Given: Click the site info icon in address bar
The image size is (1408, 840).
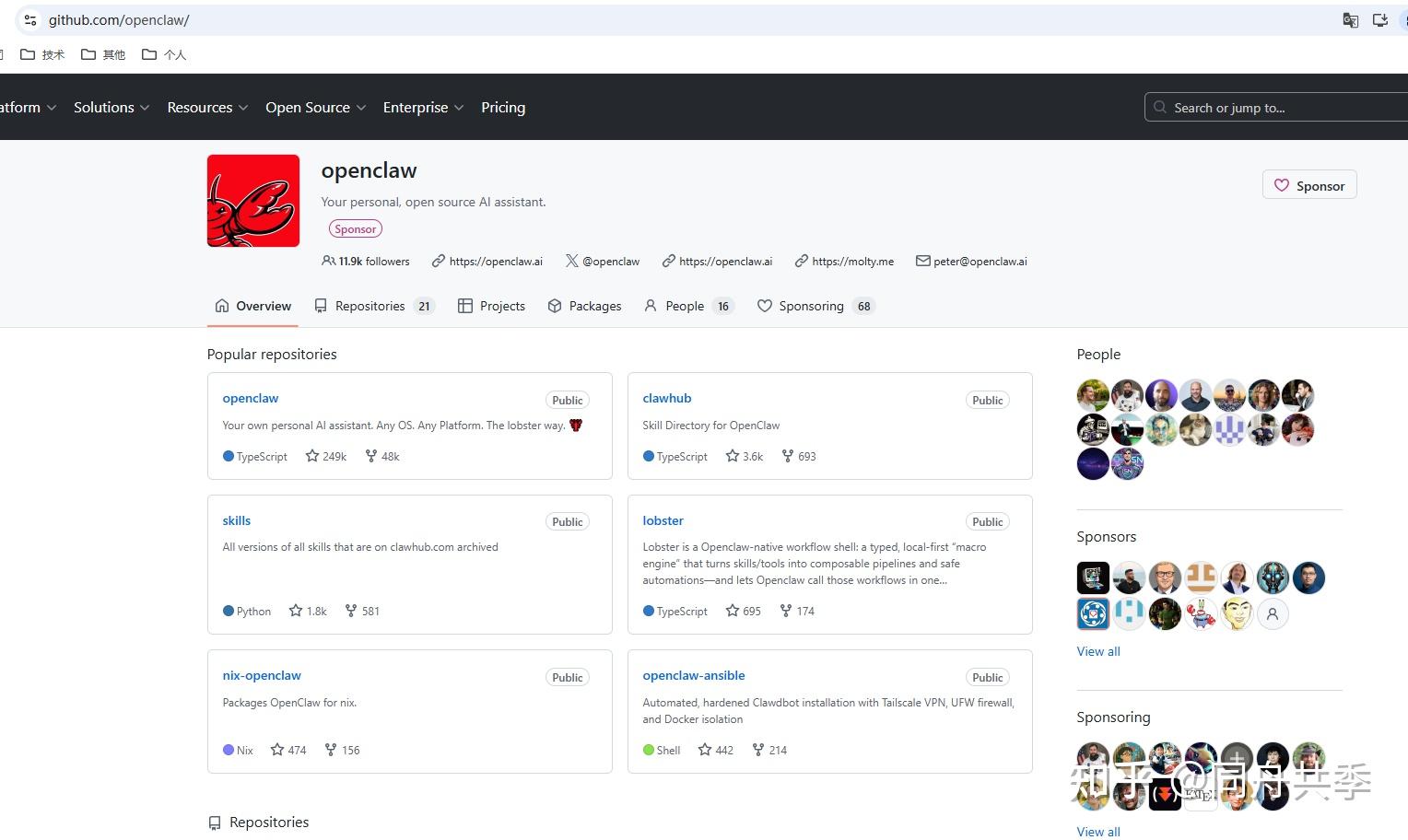Looking at the screenshot, I should (x=30, y=20).
